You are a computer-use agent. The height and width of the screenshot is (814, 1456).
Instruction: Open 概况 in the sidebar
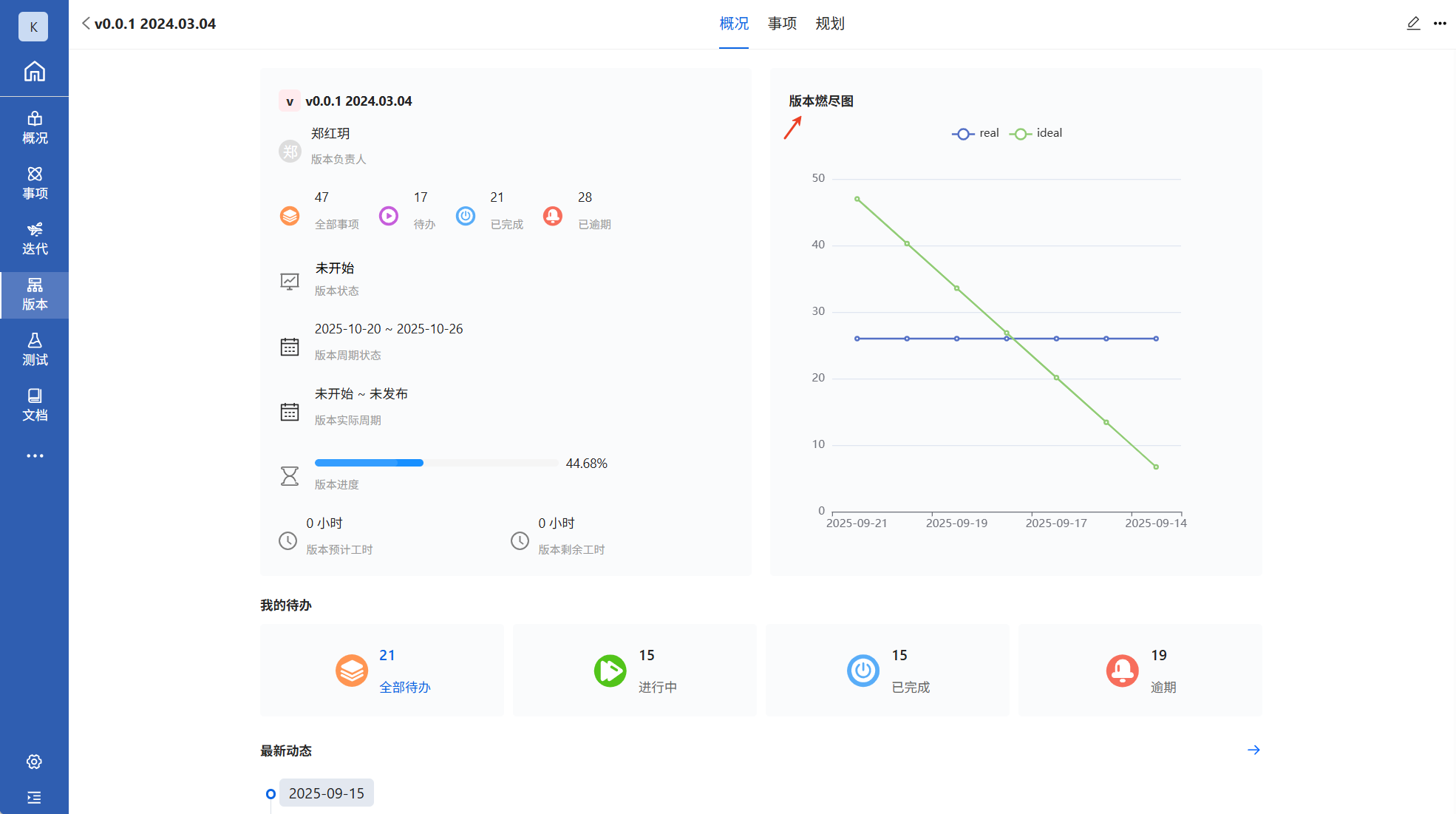(35, 128)
